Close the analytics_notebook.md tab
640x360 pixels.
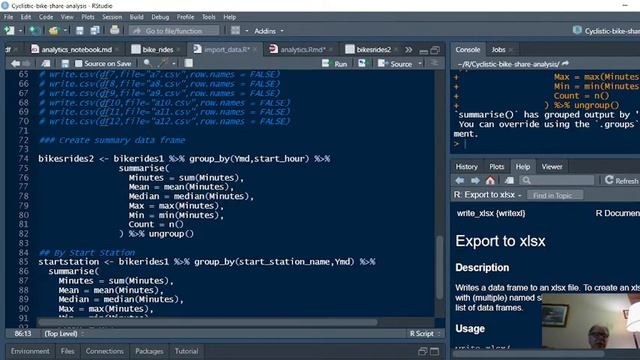click(117, 50)
